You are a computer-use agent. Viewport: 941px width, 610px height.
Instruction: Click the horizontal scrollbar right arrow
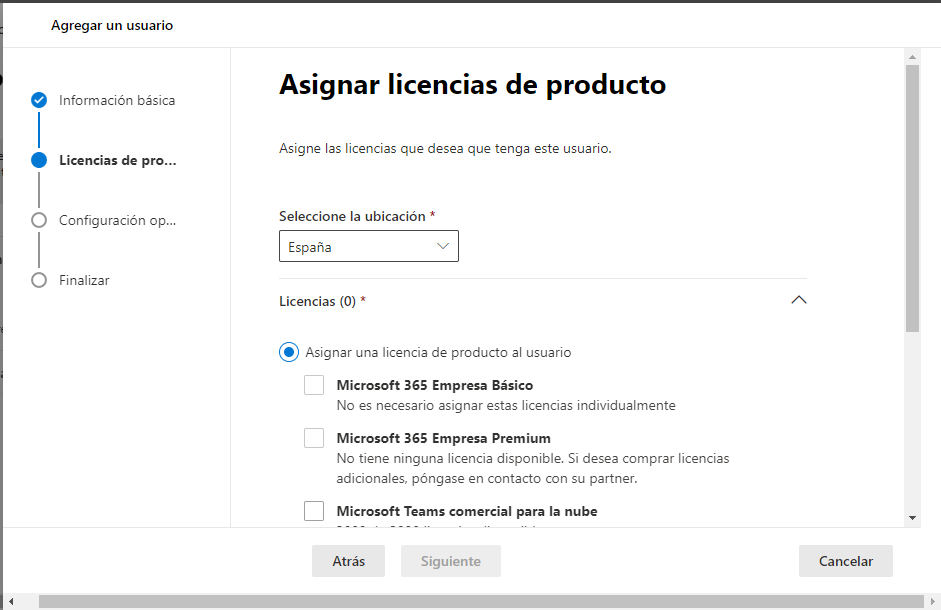tap(933, 601)
